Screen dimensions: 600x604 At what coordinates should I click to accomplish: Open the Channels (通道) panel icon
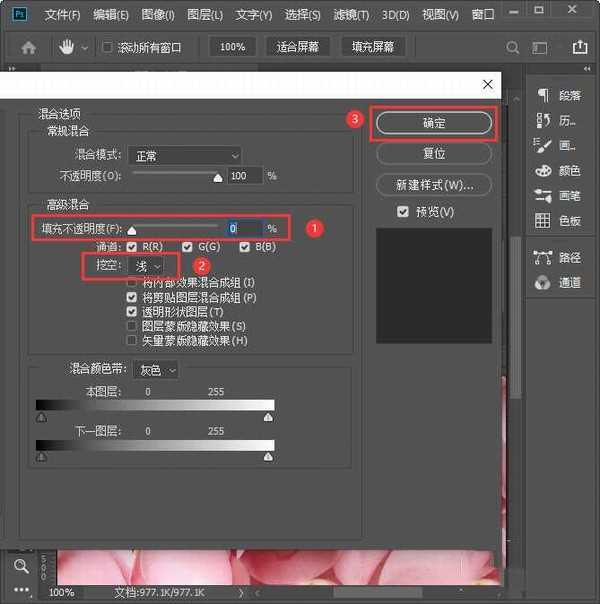pyautogui.click(x=543, y=282)
